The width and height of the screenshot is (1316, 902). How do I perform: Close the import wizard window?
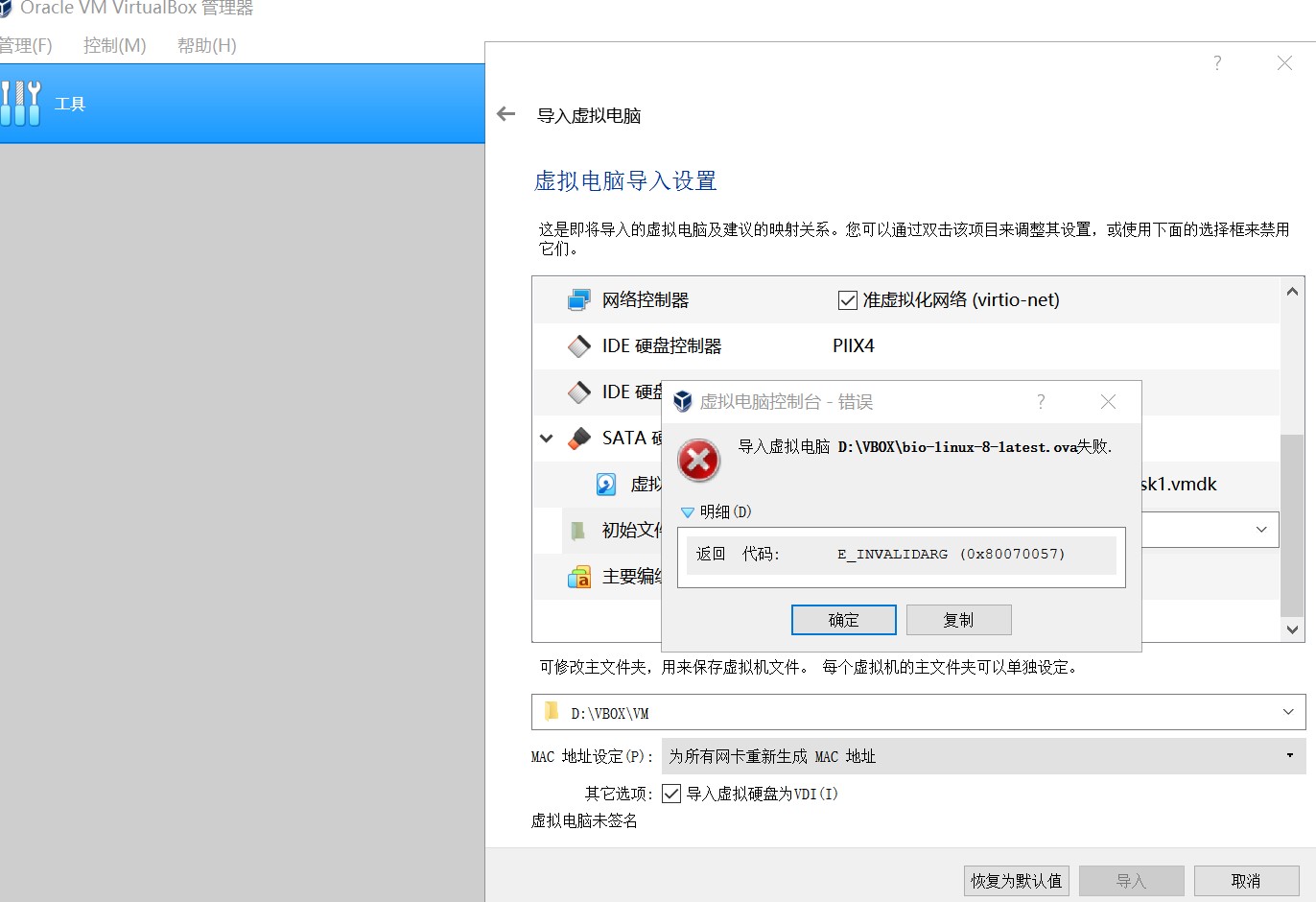pyautogui.click(x=1284, y=63)
